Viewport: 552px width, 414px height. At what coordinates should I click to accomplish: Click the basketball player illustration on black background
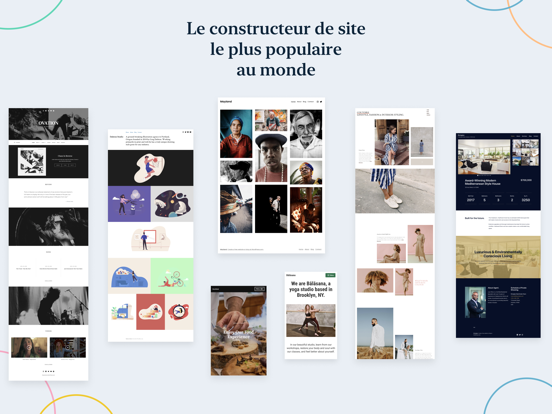tap(150, 168)
